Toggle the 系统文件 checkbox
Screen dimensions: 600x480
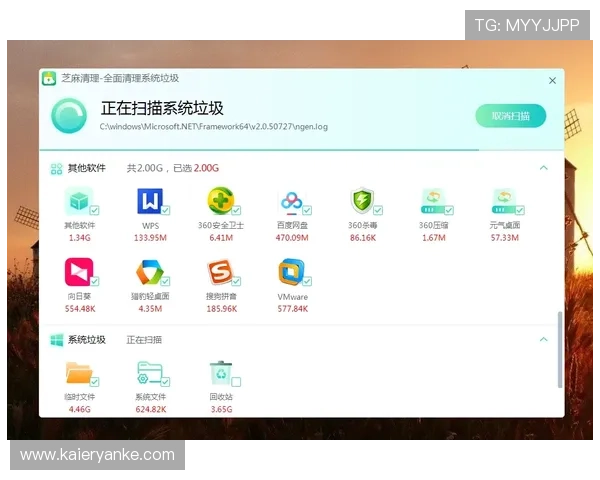pyautogui.click(x=165, y=382)
